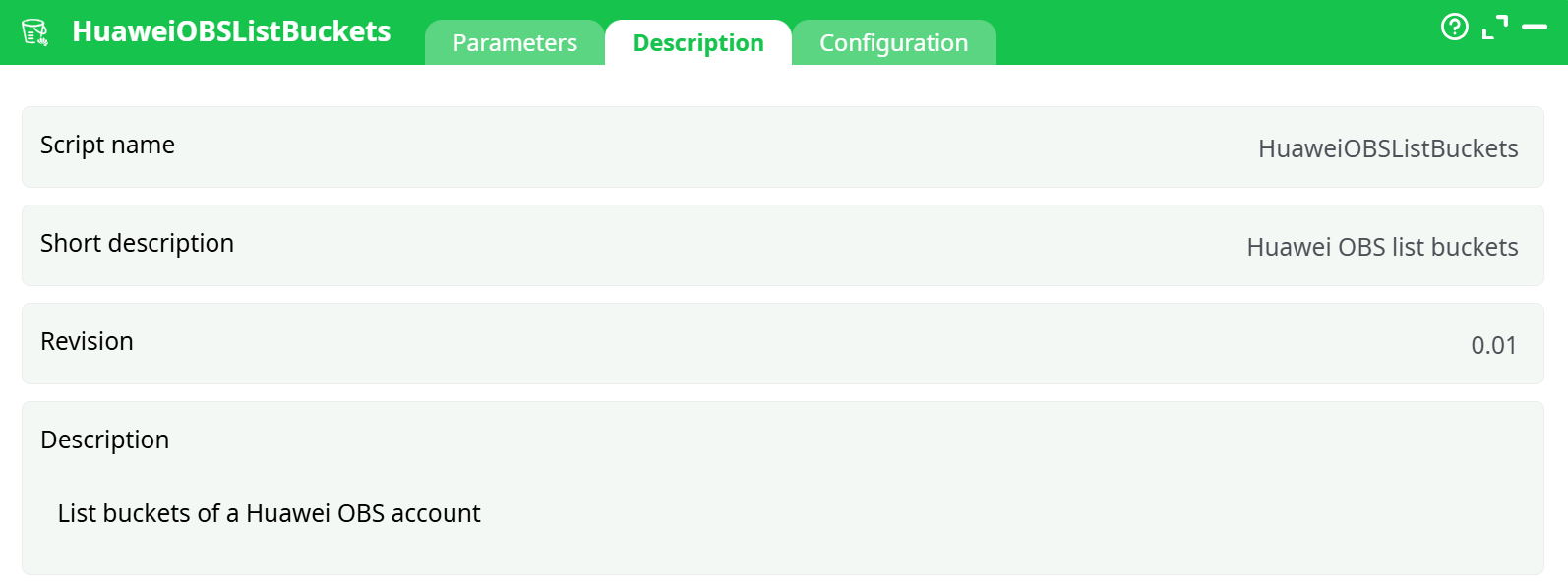Select the script name value HuaweiOBSListBuckets

(1389, 148)
